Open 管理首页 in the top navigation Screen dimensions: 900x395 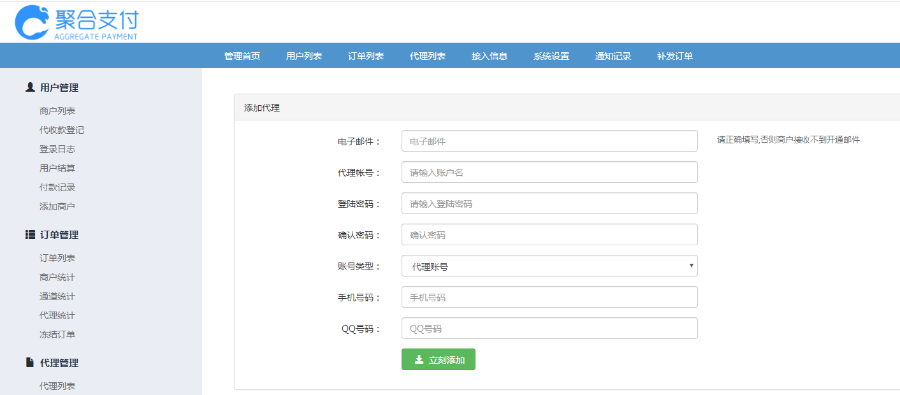[x=242, y=56]
